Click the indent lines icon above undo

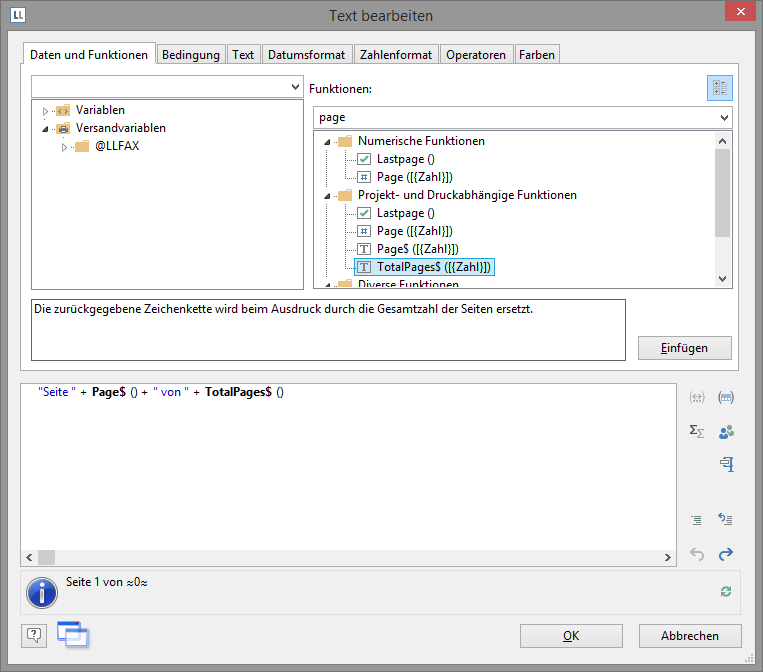pos(697,520)
